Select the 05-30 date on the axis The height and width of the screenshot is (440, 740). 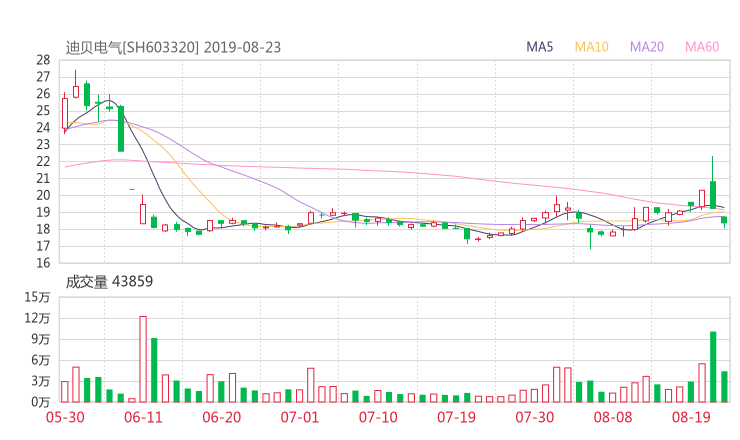65,416
